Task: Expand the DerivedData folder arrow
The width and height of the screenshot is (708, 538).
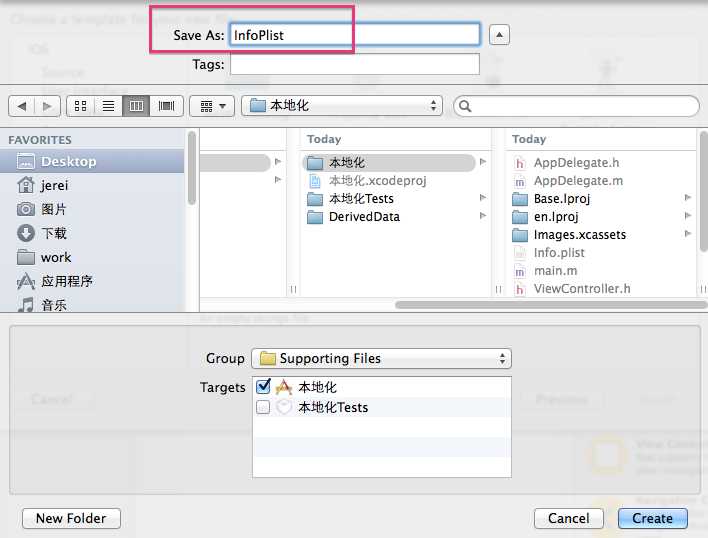Action: [483, 216]
